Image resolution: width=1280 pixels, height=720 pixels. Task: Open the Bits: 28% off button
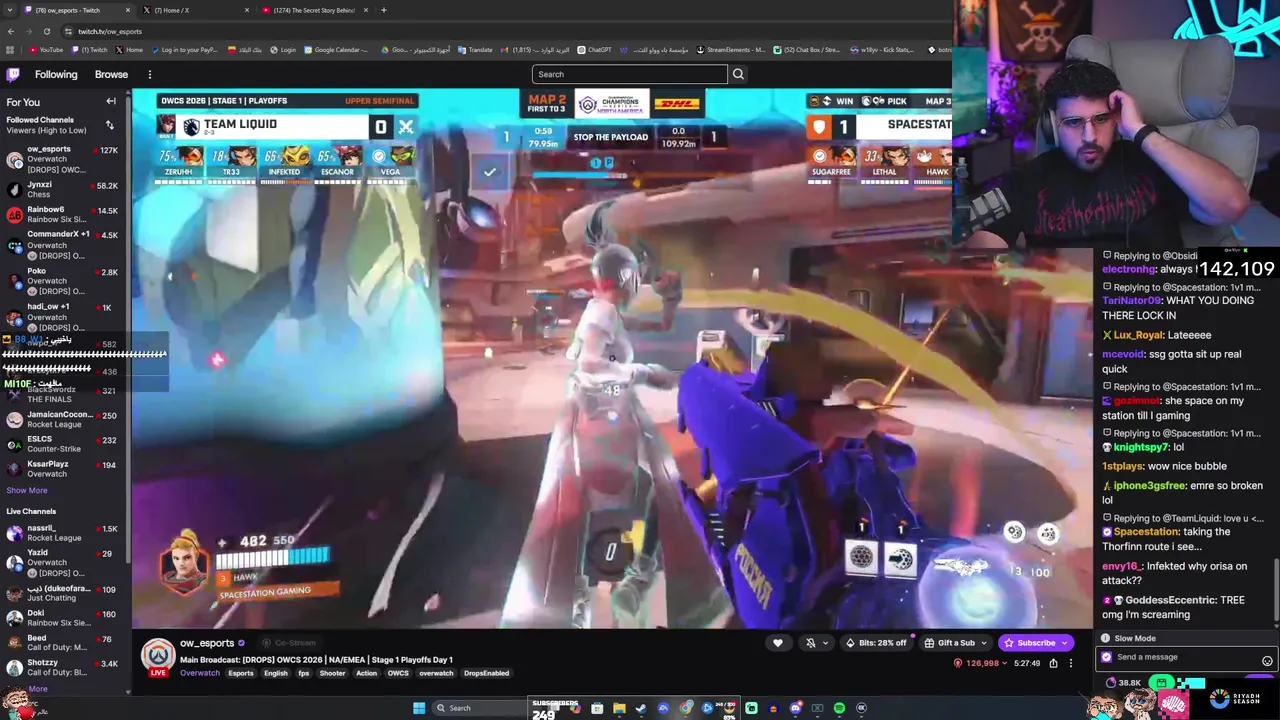877,643
